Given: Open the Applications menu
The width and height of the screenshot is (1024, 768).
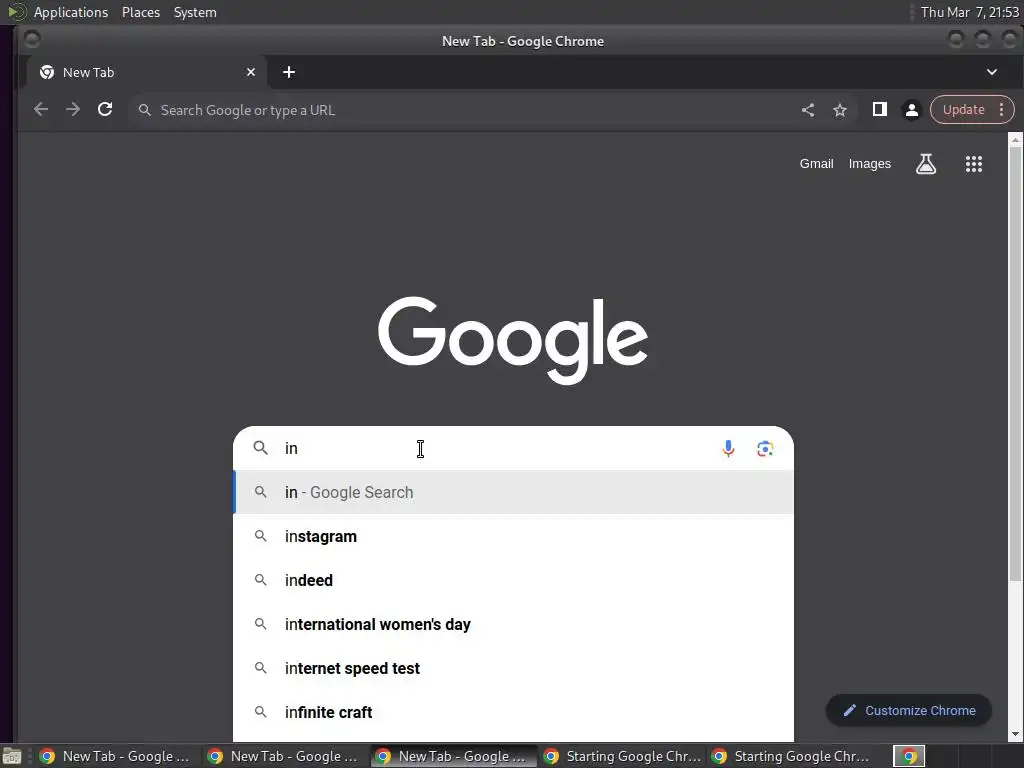Looking at the screenshot, I should click(71, 12).
